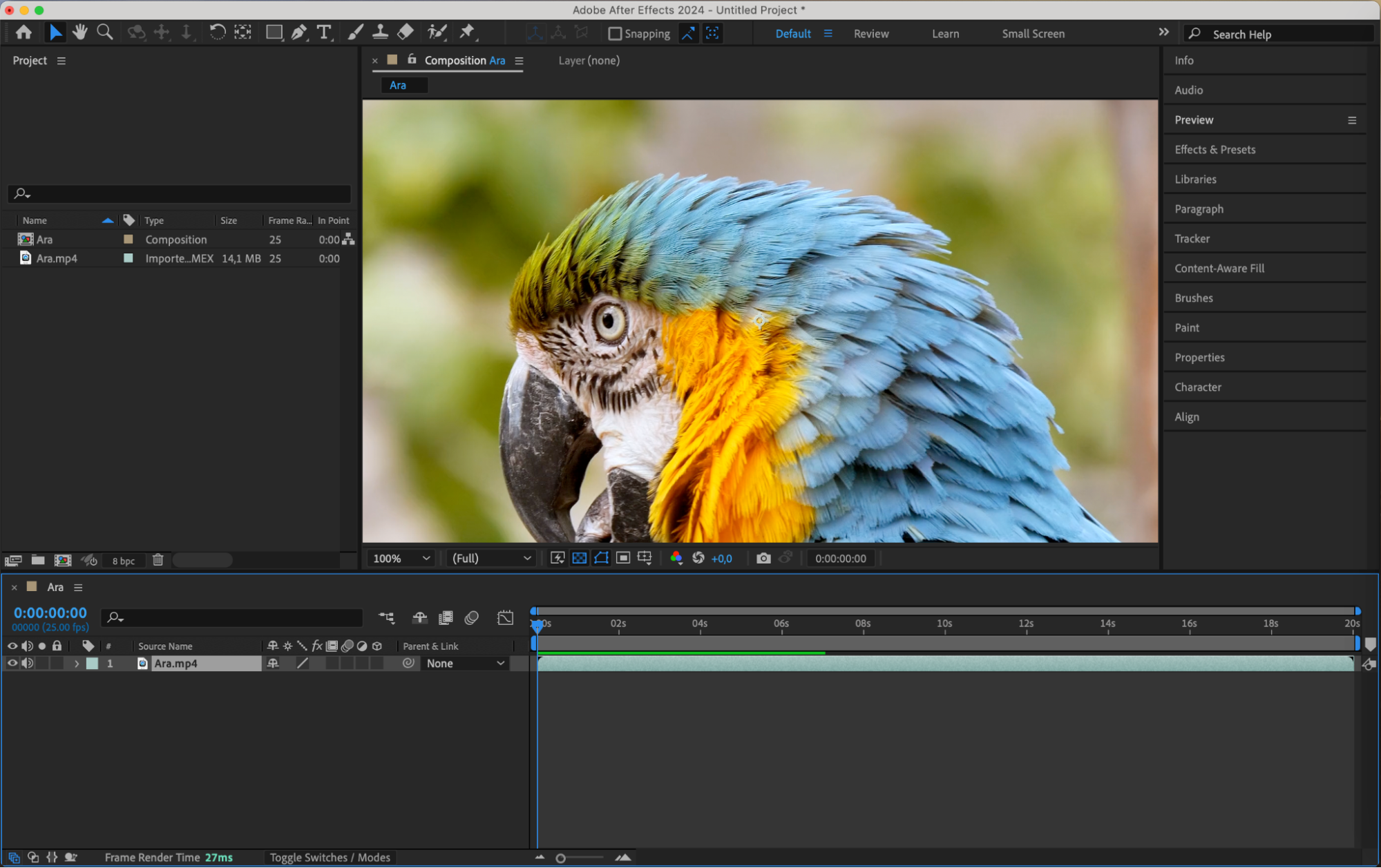Mute Ara.mp4 layer audio
Viewport: 1381px width, 868px height.
coord(28,663)
